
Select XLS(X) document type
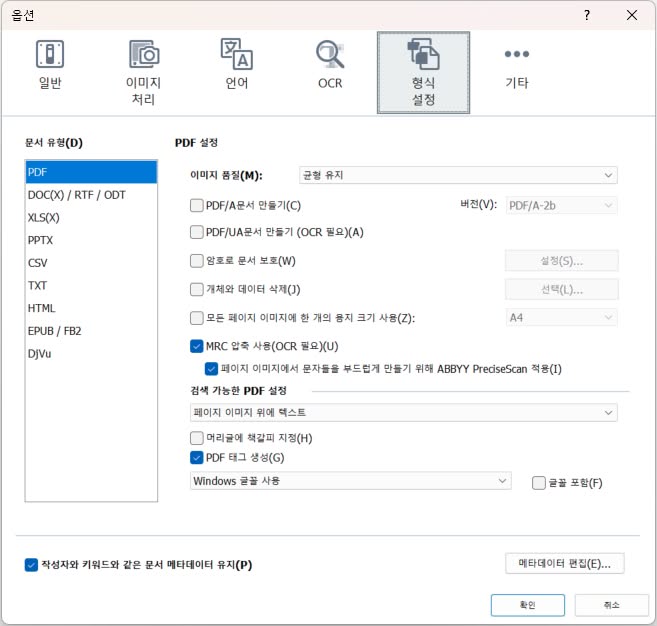click(x=91, y=217)
